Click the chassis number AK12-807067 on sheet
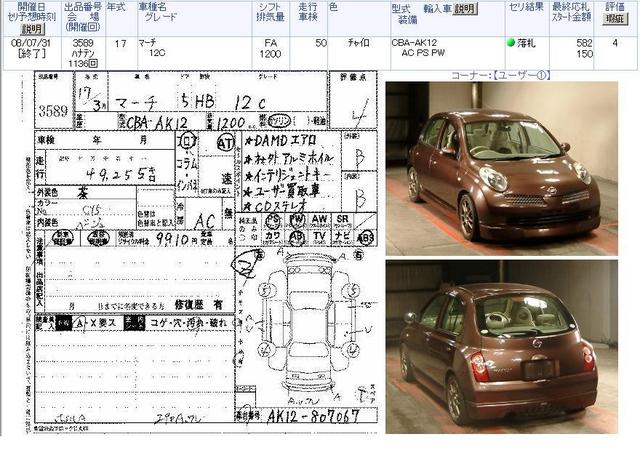The image size is (640, 458). (313, 416)
